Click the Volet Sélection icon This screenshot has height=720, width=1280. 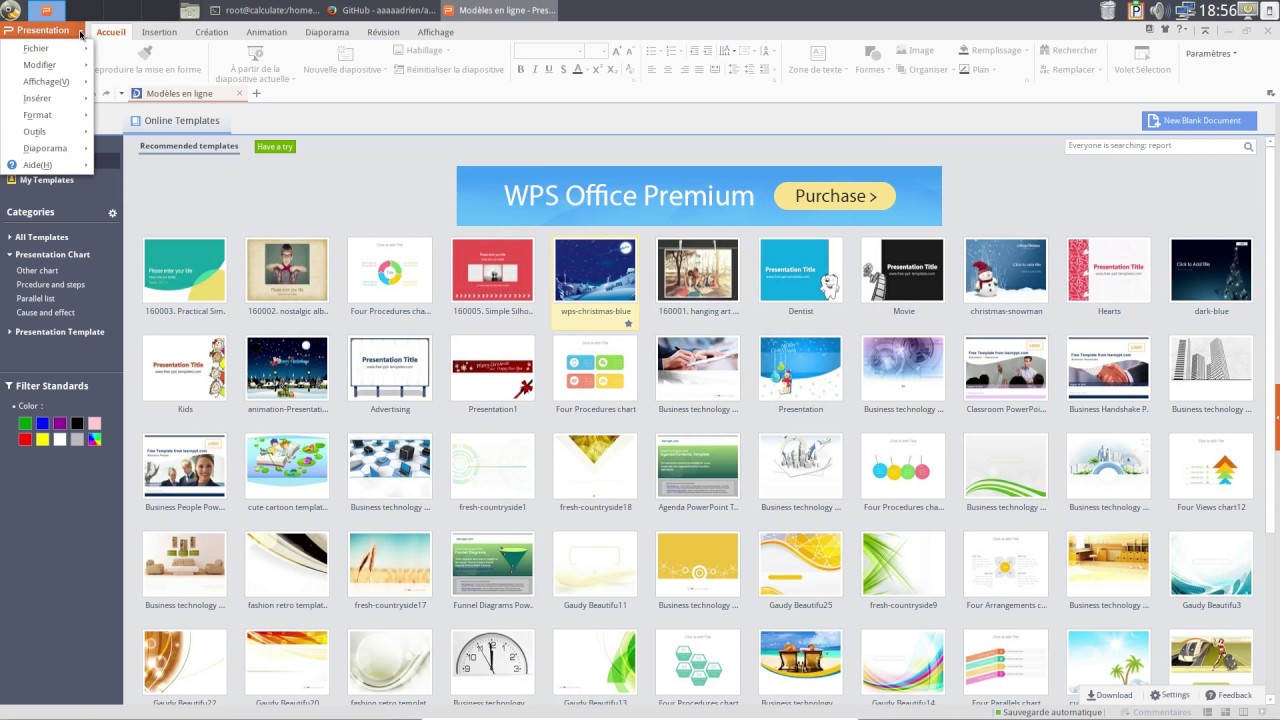1141,53
